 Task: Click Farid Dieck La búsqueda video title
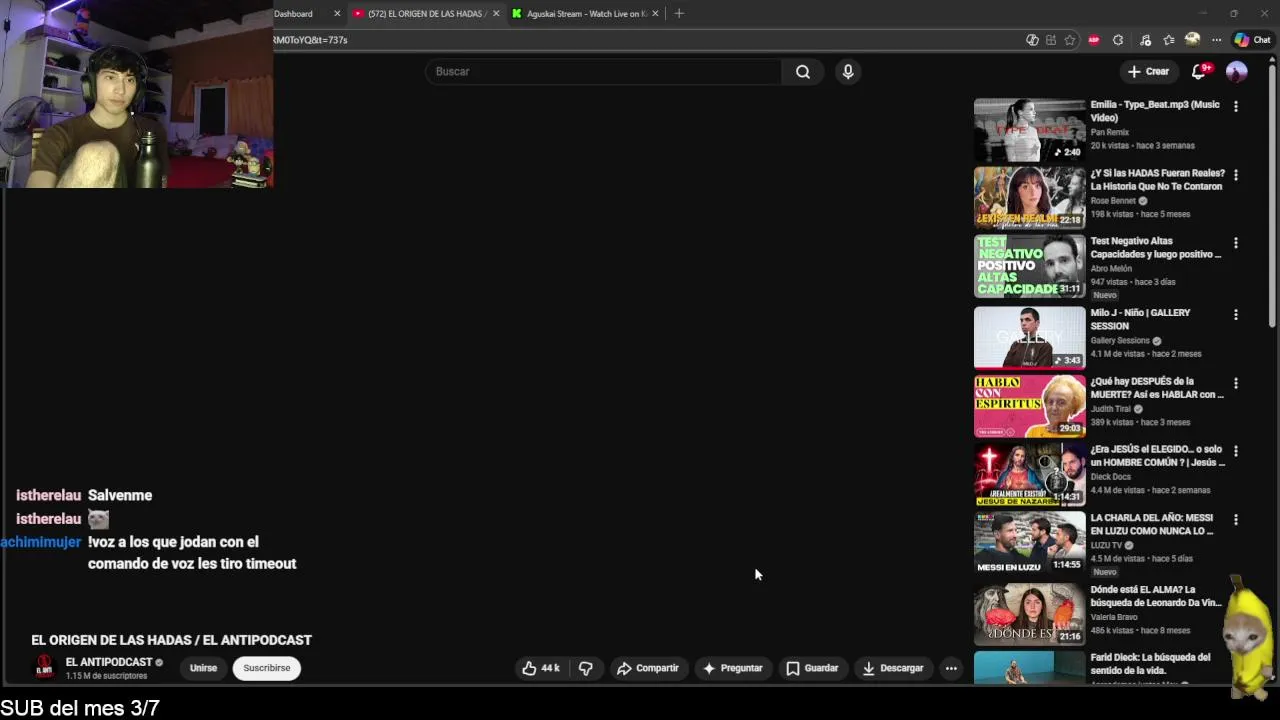pyautogui.click(x=1150, y=663)
